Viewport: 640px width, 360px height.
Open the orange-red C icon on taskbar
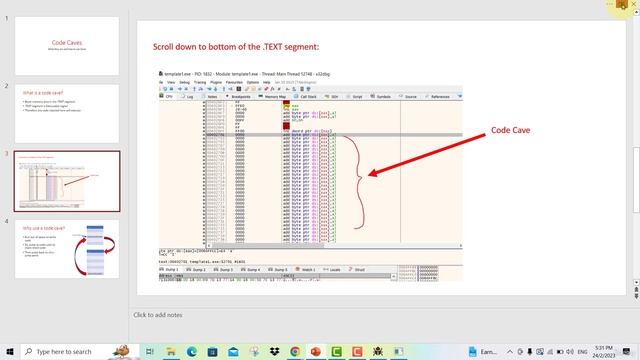pyautogui.click(x=357, y=351)
